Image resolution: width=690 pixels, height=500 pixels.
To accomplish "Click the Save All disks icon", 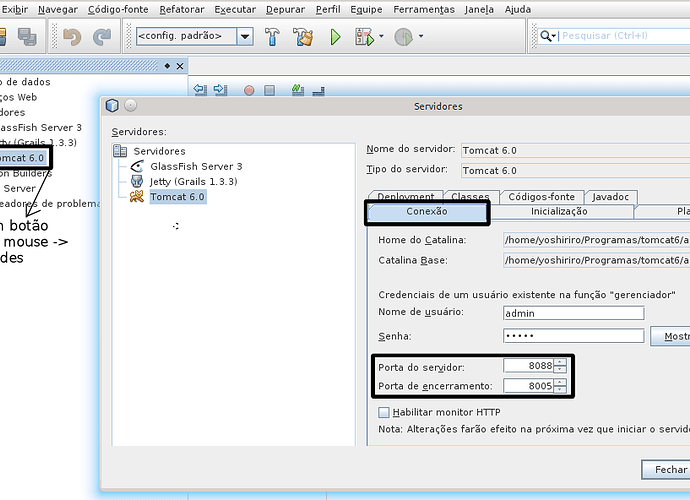I will coord(27,37).
